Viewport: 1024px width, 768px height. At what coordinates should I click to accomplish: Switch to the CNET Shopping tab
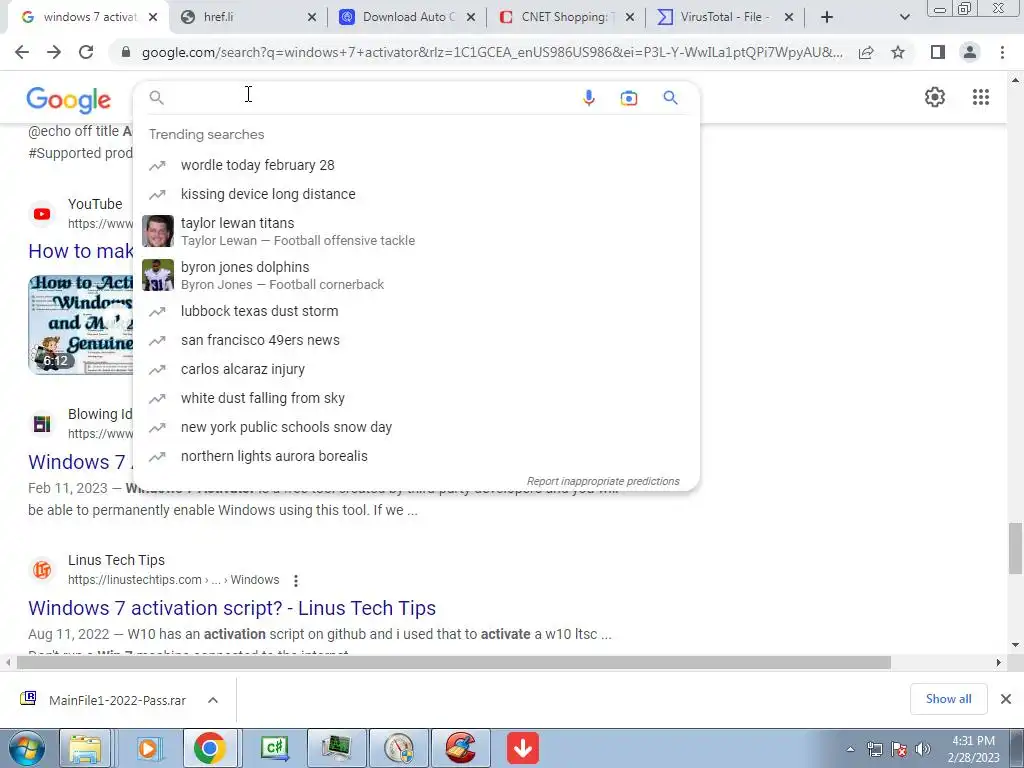(566, 18)
